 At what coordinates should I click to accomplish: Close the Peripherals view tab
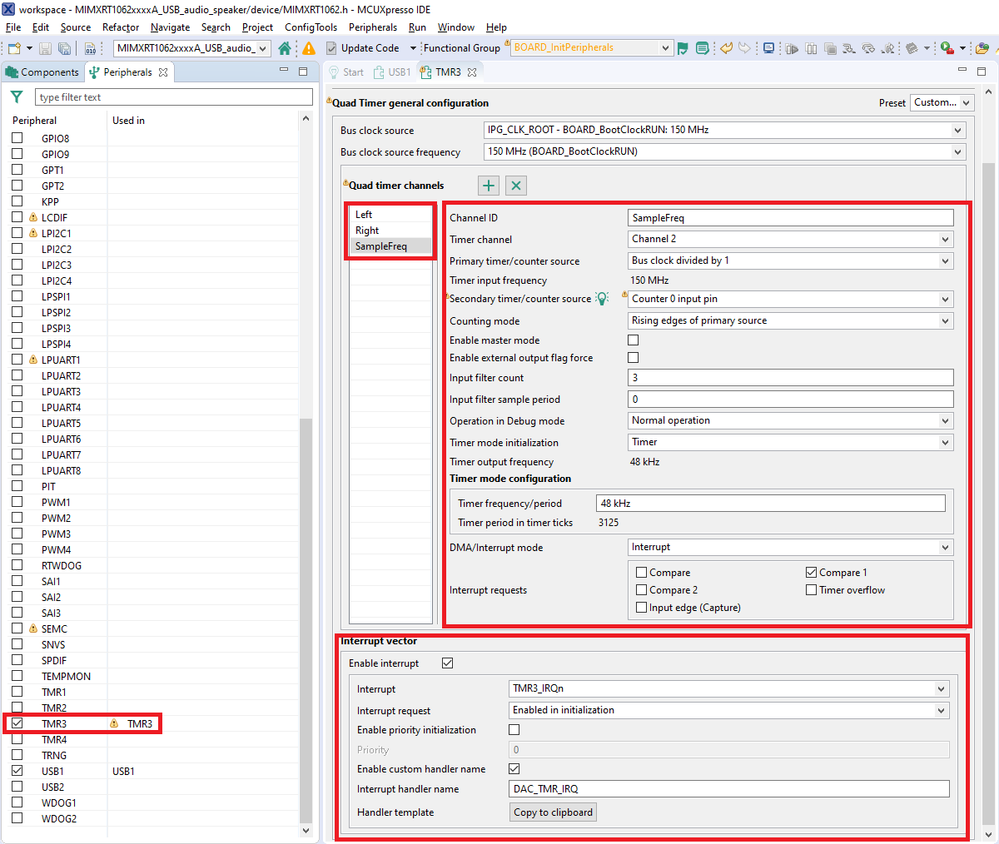coord(163,72)
